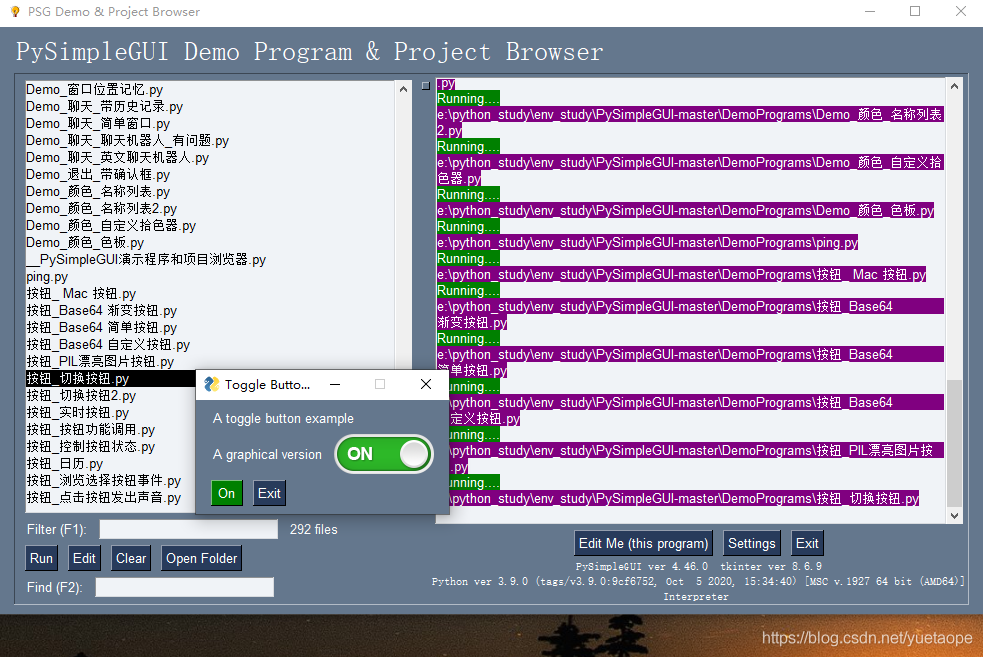The height and width of the screenshot is (657, 983).
Task: Click Edit Me (this program) button
Action: click(643, 543)
